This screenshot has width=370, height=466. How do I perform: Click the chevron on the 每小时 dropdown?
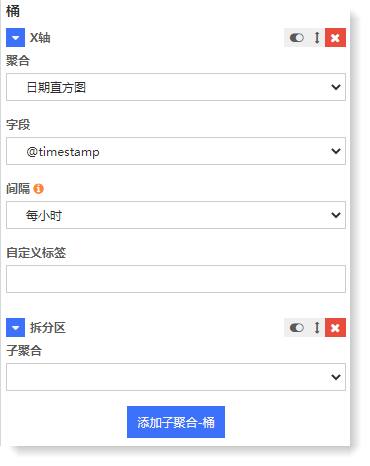point(336,215)
